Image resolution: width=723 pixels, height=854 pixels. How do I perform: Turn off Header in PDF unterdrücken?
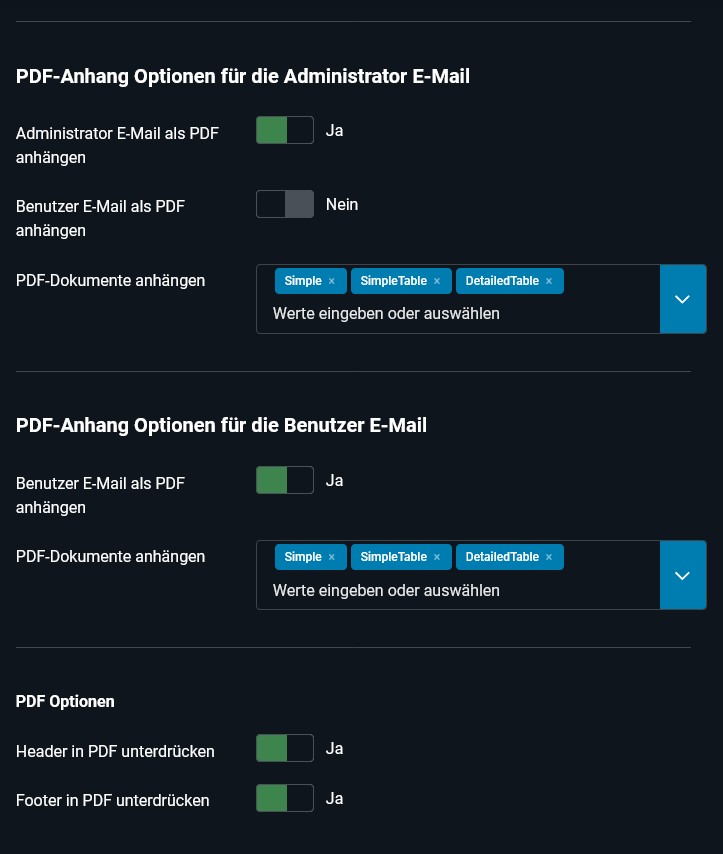click(x=285, y=748)
